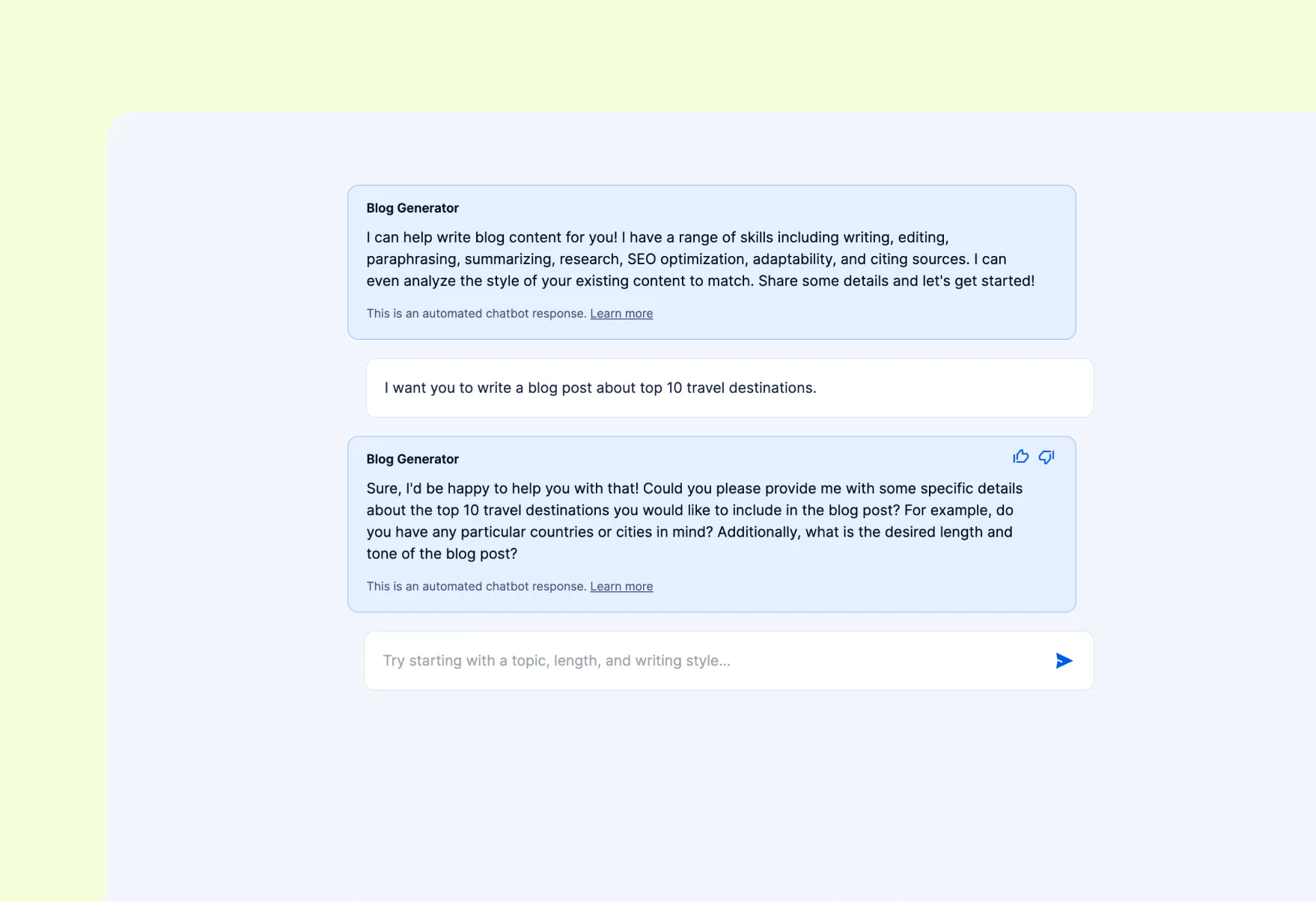The height and width of the screenshot is (902, 1316).
Task: Select the Blog Generator heading in second message
Action: 412,458
